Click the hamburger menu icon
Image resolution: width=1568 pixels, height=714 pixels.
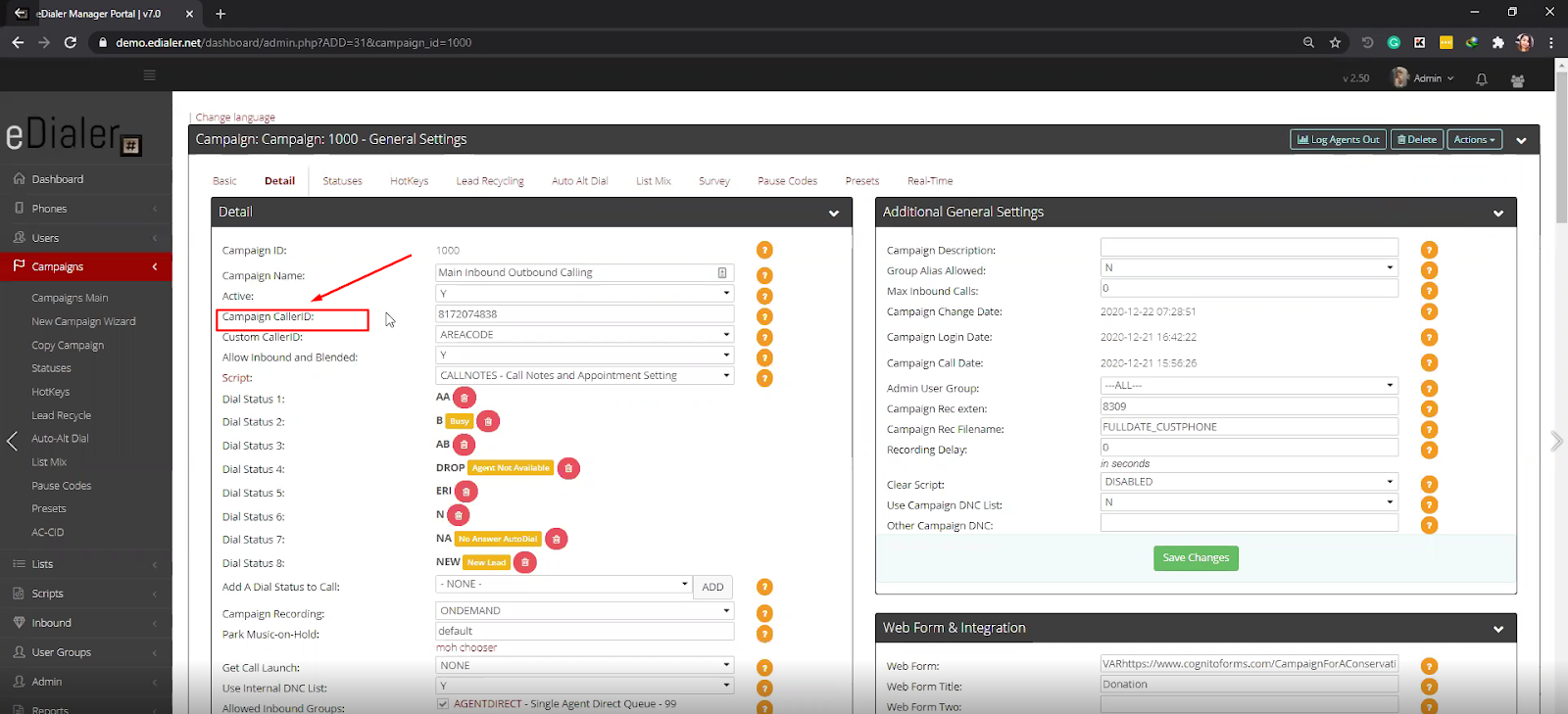coord(149,75)
